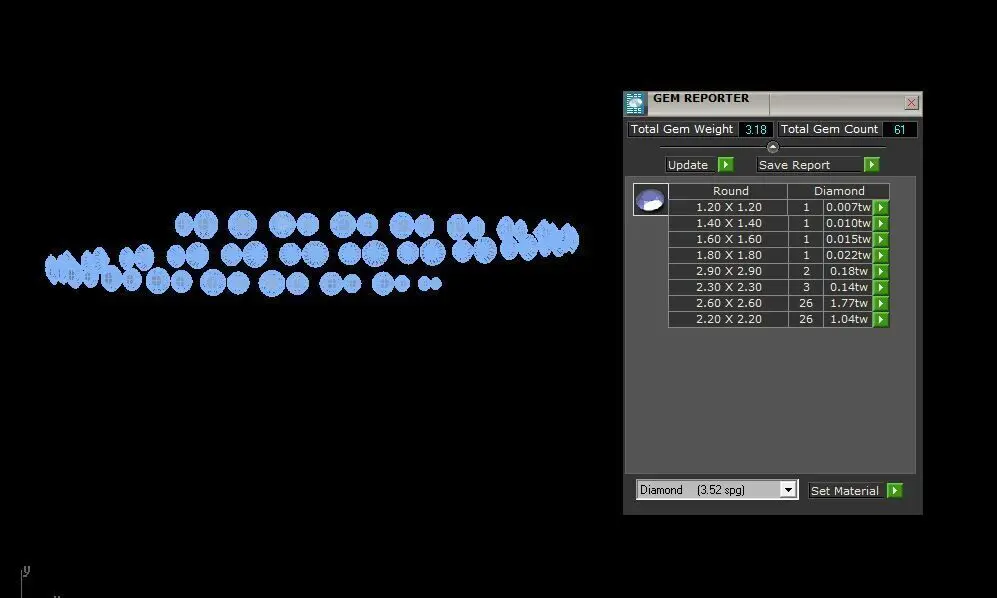The width and height of the screenshot is (997, 598).
Task: Close the Gem Reporter panel
Action: tap(911, 102)
